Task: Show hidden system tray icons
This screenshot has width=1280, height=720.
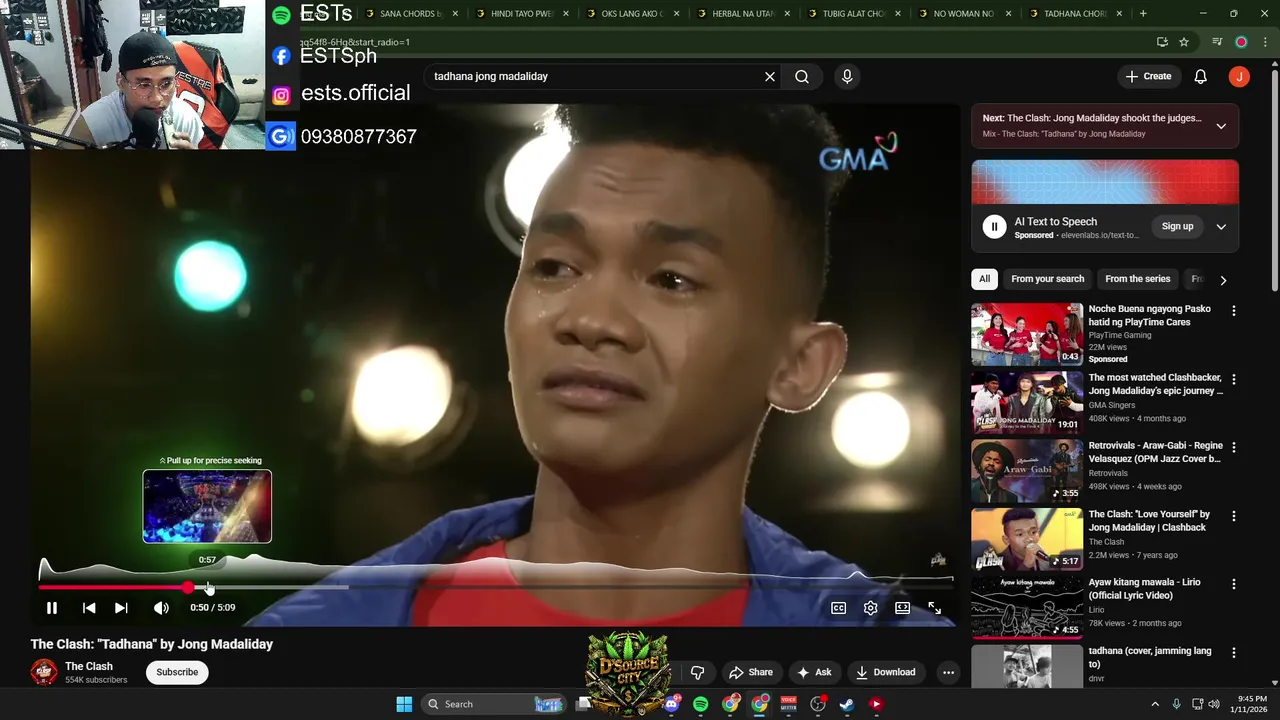Action: (x=1155, y=704)
